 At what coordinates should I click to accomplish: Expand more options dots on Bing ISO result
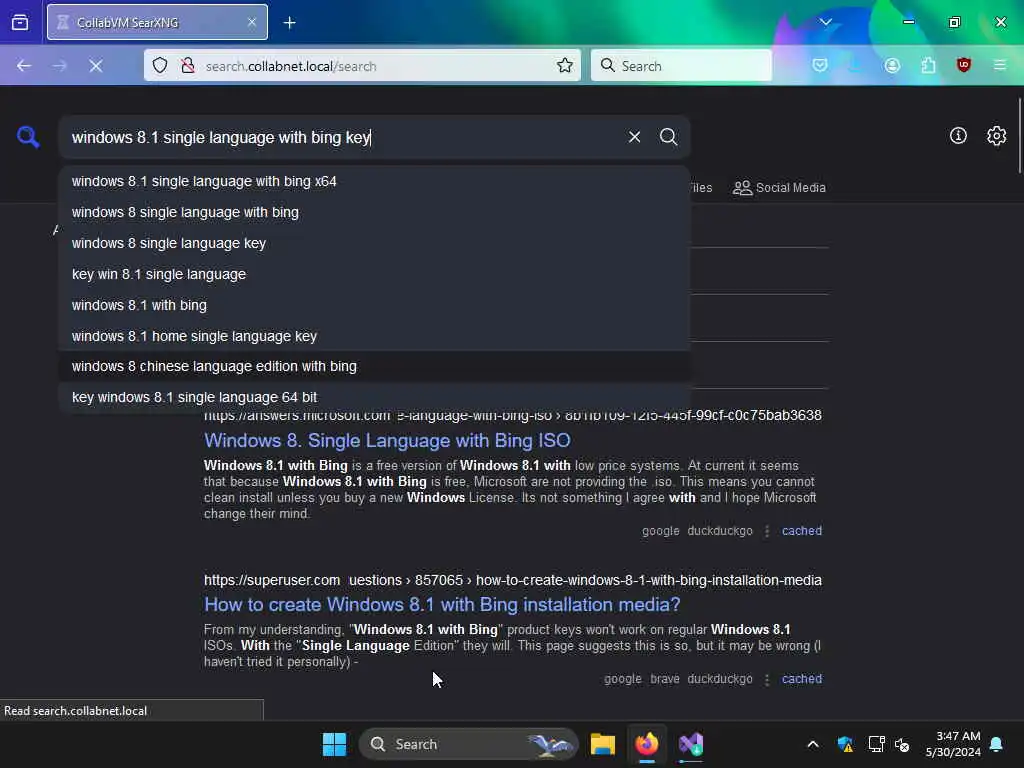coord(767,531)
